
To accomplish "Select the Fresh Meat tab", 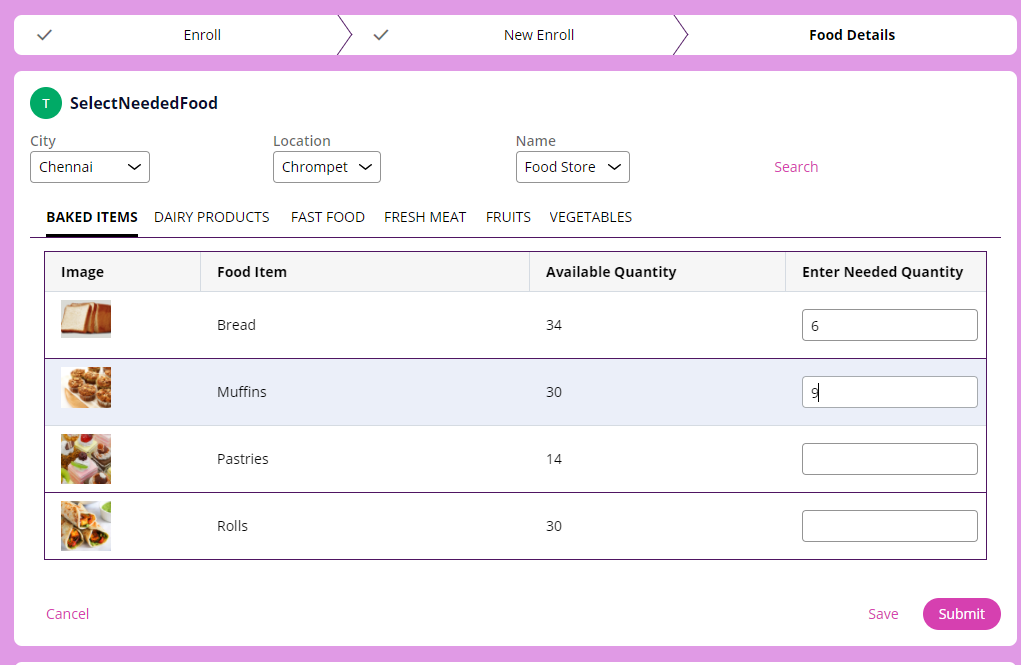I will (x=425, y=217).
